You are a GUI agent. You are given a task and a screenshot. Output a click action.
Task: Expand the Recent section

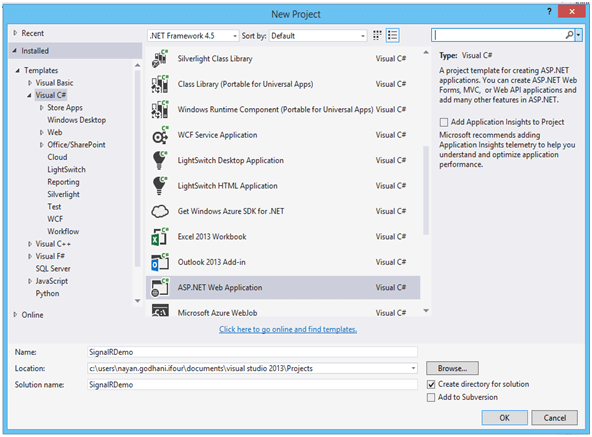tap(15, 33)
